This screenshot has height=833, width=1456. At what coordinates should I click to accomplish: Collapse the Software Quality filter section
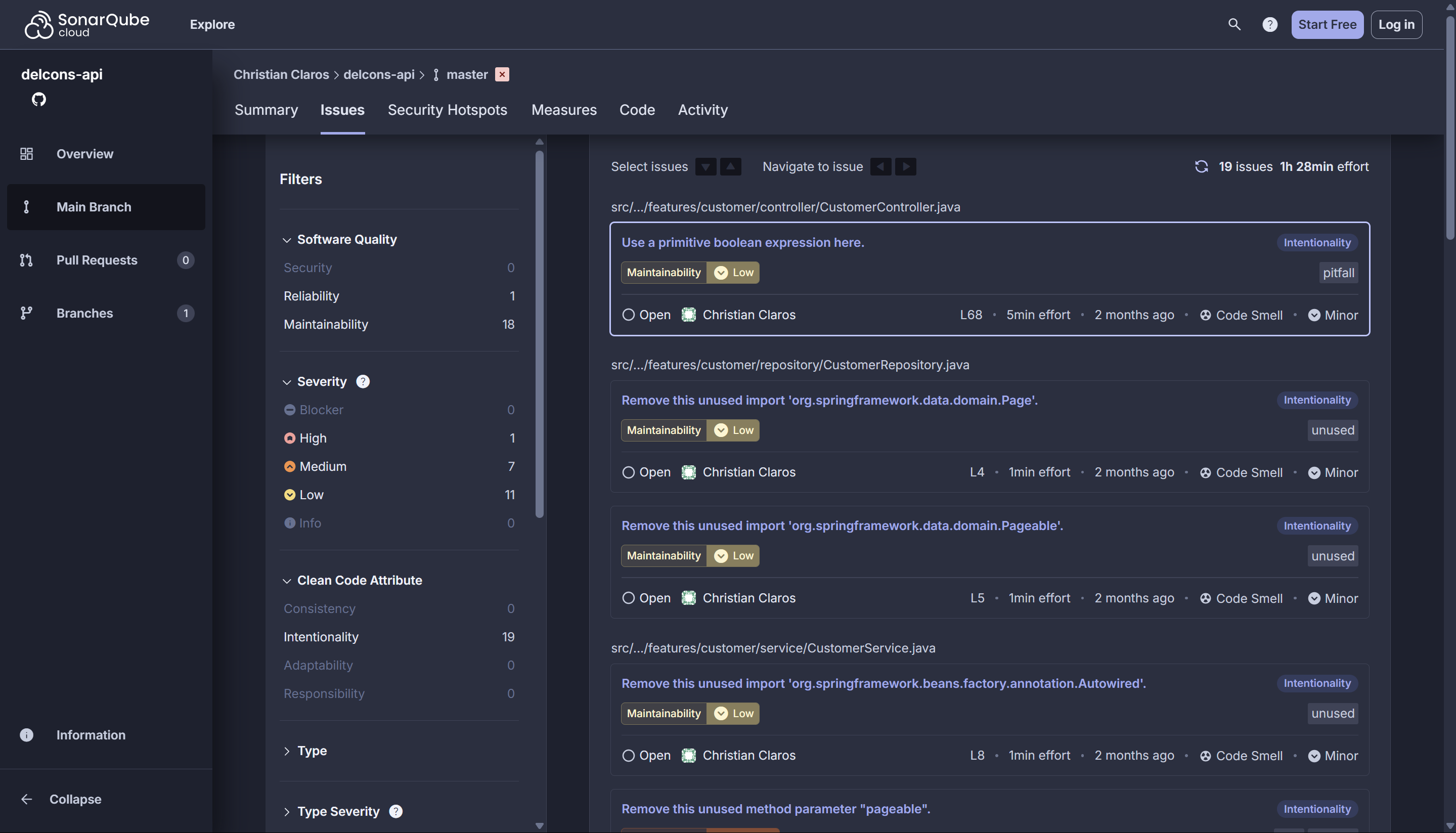tap(287, 240)
